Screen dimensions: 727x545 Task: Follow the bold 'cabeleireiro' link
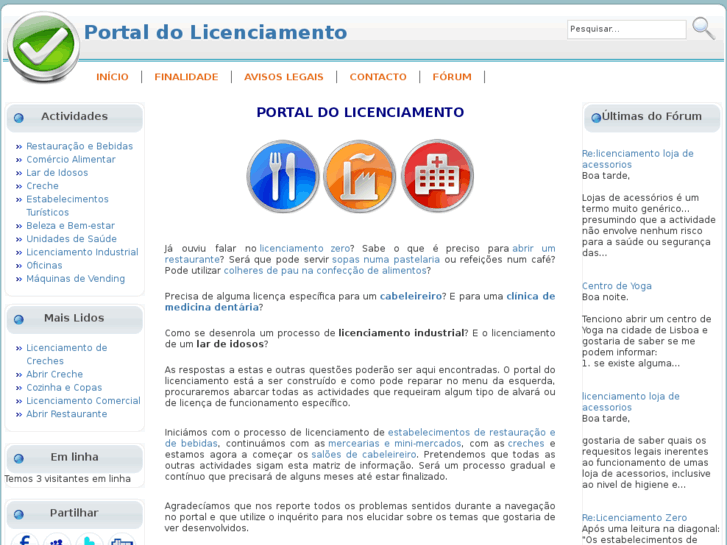click(x=411, y=296)
